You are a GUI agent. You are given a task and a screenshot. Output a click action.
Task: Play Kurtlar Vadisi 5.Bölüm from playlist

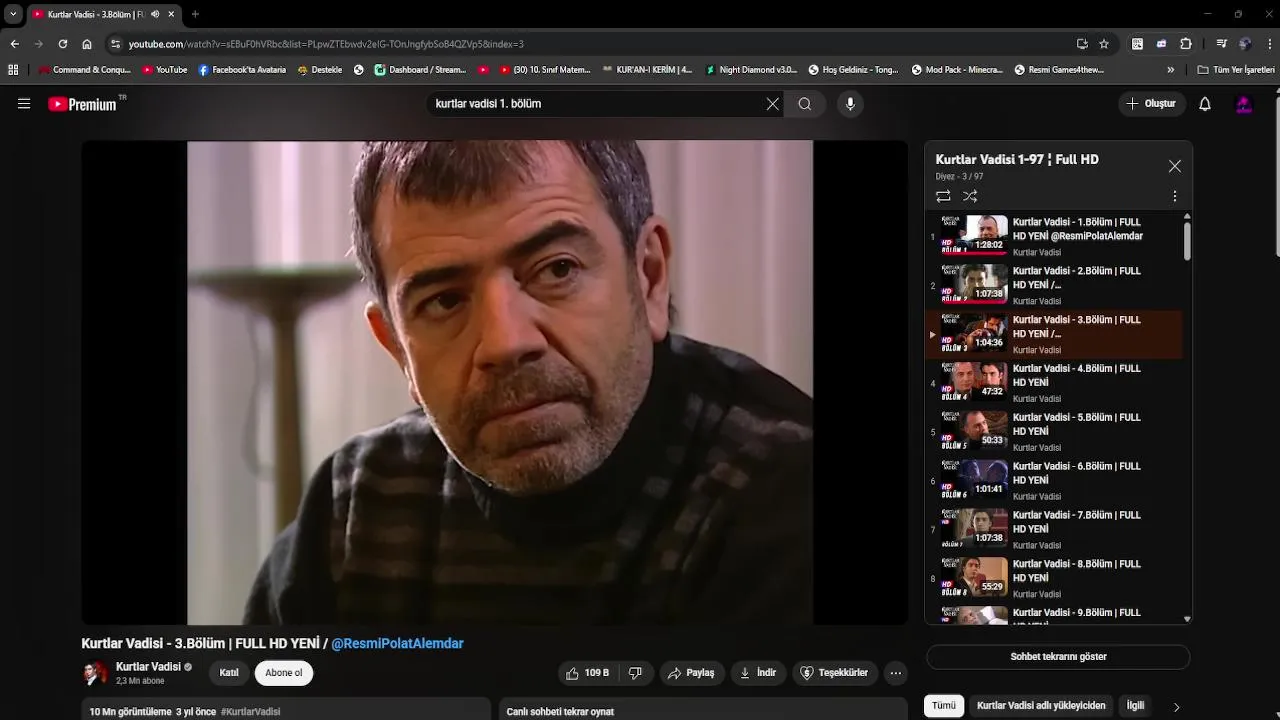1054,433
